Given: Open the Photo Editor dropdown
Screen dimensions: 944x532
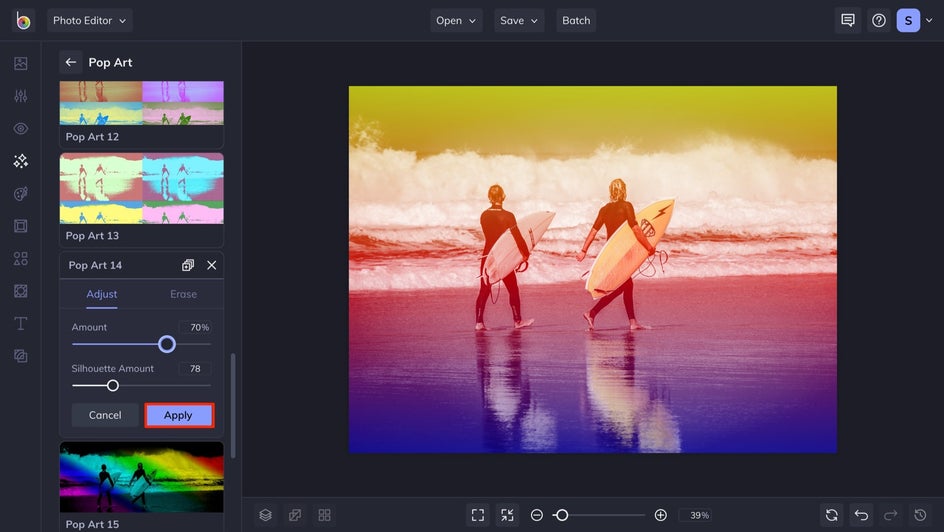Looking at the screenshot, I should click(x=90, y=20).
